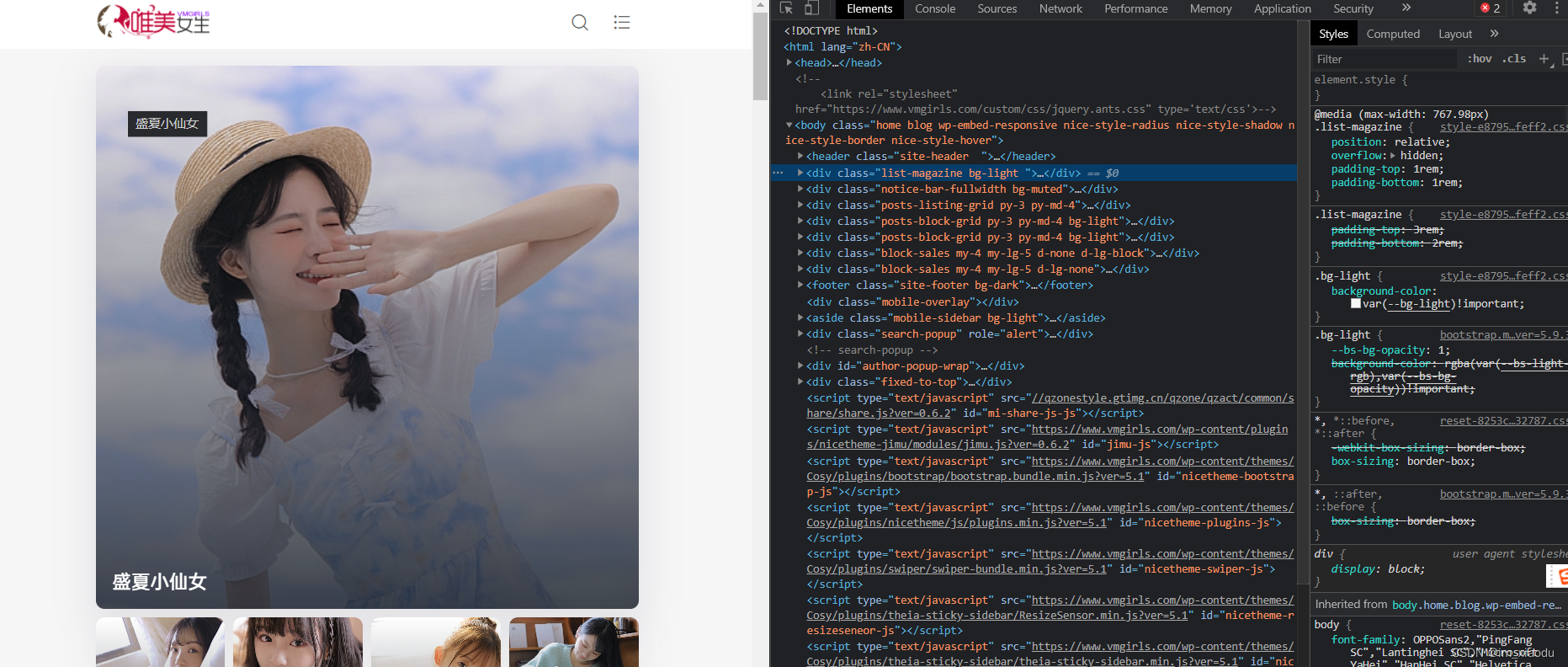Activate the inspect element picker tool
The width and height of the screenshot is (1568, 667).
[x=786, y=8]
